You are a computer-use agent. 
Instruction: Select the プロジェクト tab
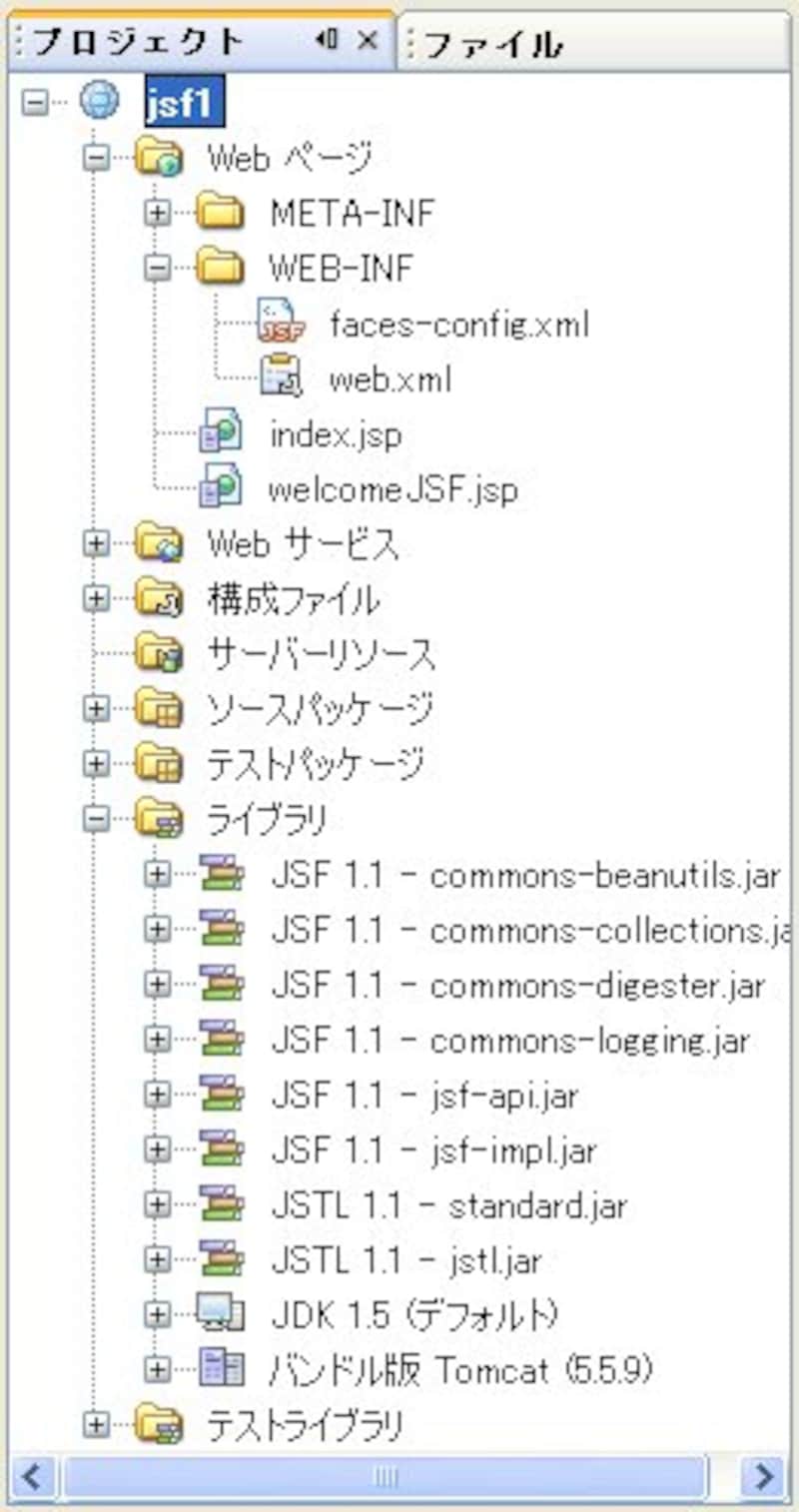[140, 42]
